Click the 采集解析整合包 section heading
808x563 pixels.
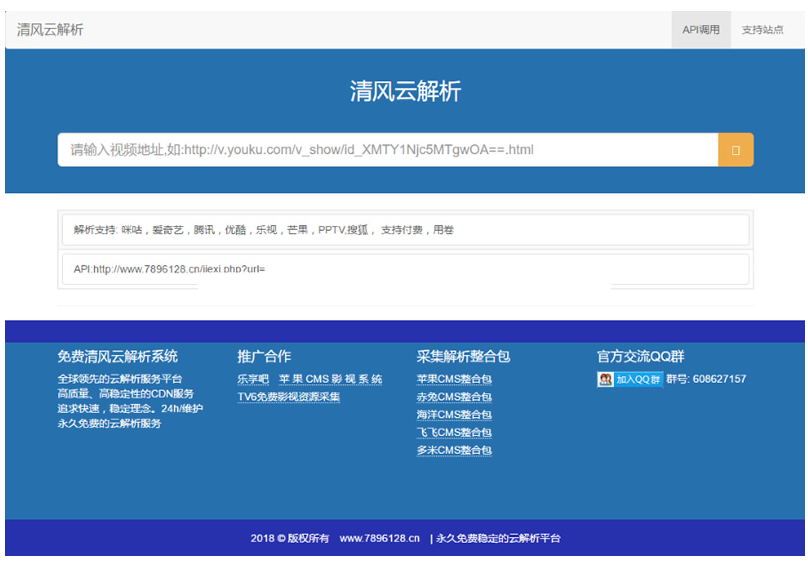[x=463, y=356]
